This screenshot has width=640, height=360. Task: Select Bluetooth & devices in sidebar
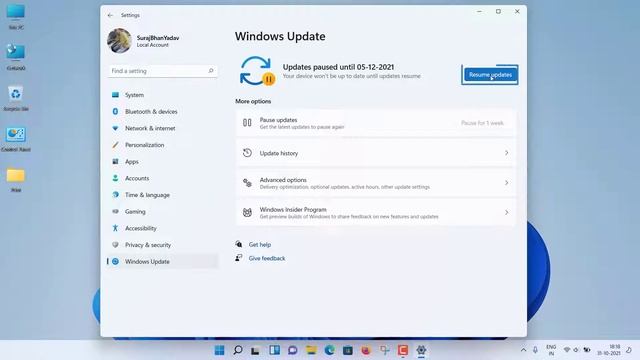[162, 111]
